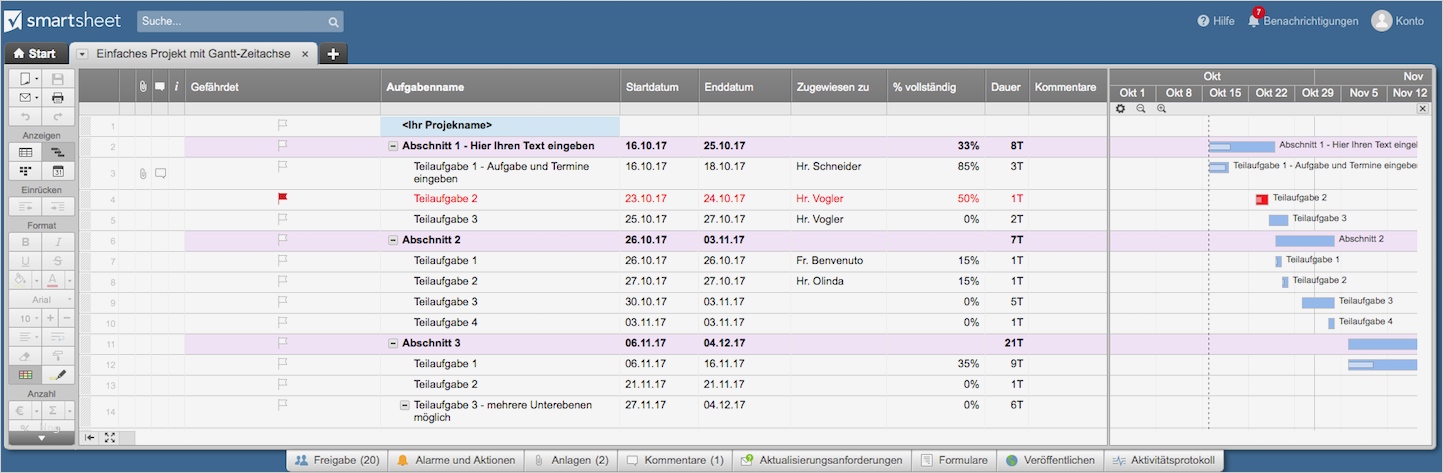Open the font size 10 dropdown

(x=25, y=318)
